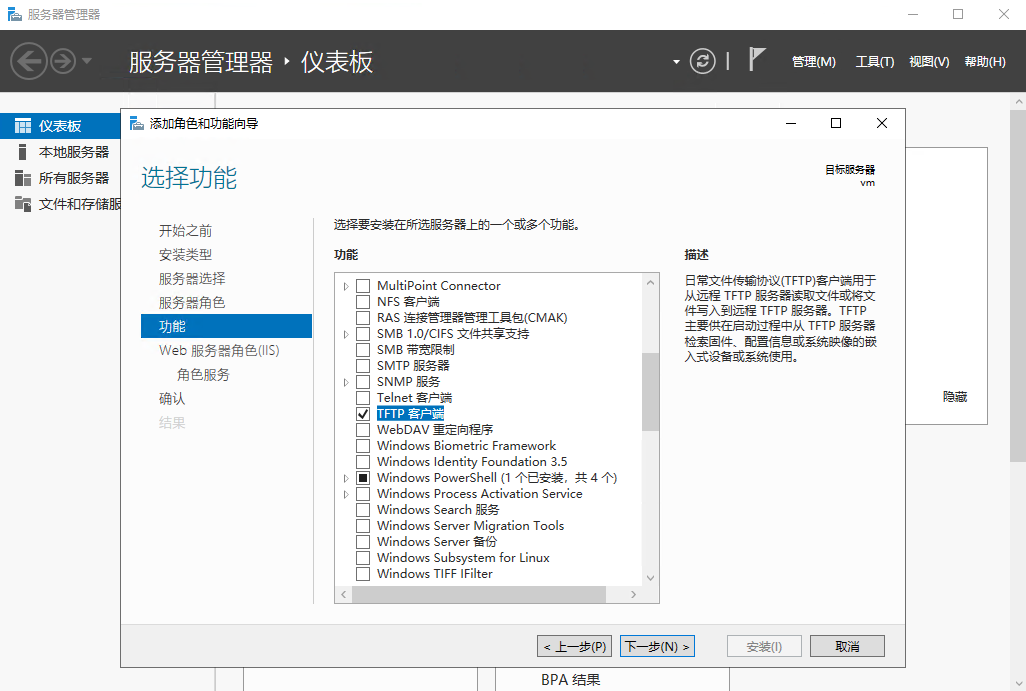
Task: Open the 工具(T) menu
Action: 874,62
